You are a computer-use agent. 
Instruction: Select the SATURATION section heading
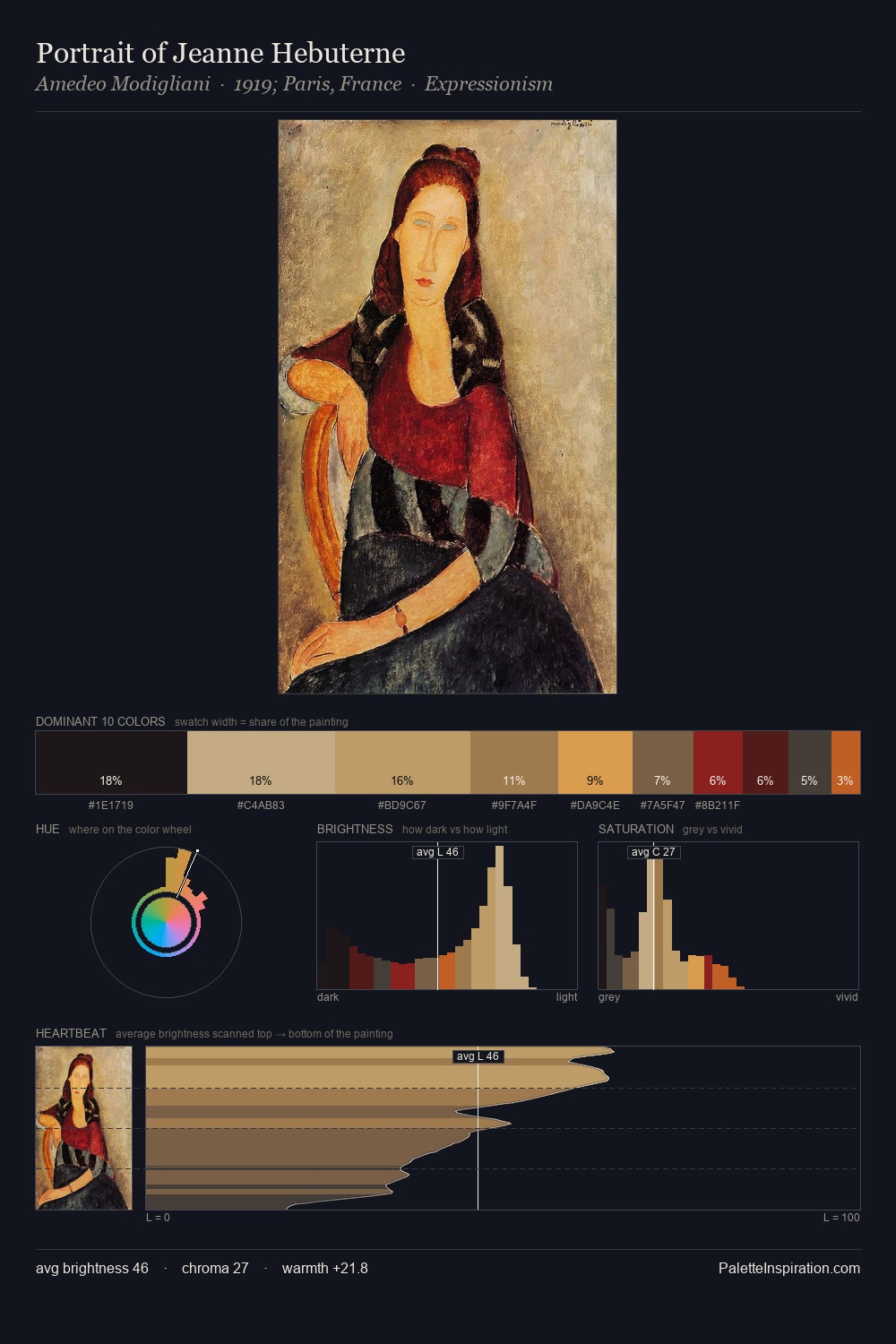636,829
